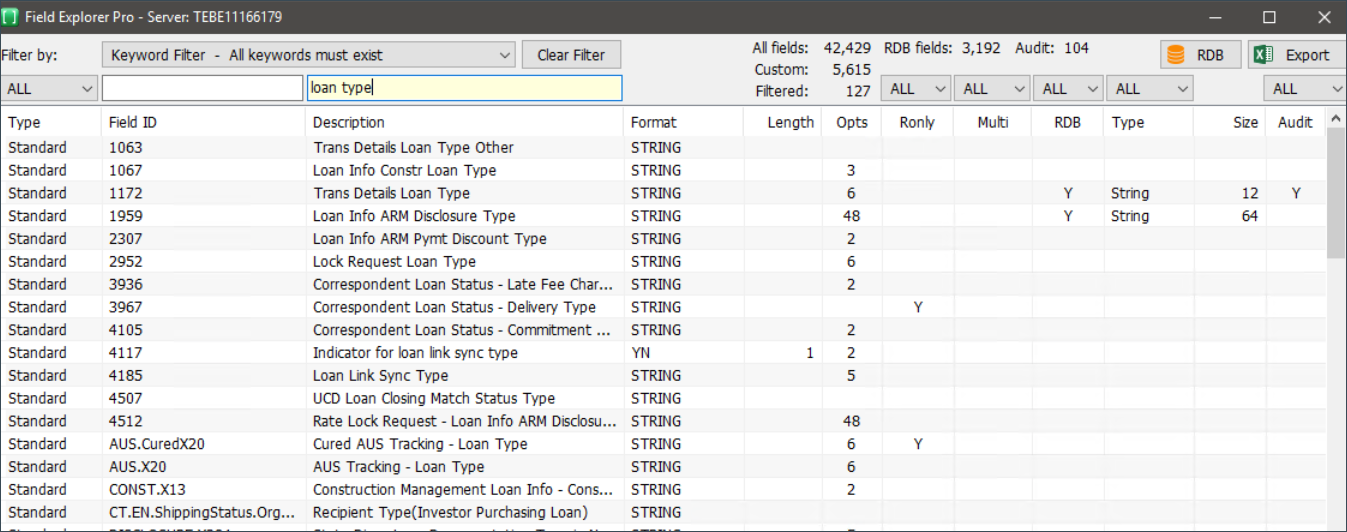Screen dimensions: 1347x532
Task: Click the scrollbar up arrow
Action: 1336,119
